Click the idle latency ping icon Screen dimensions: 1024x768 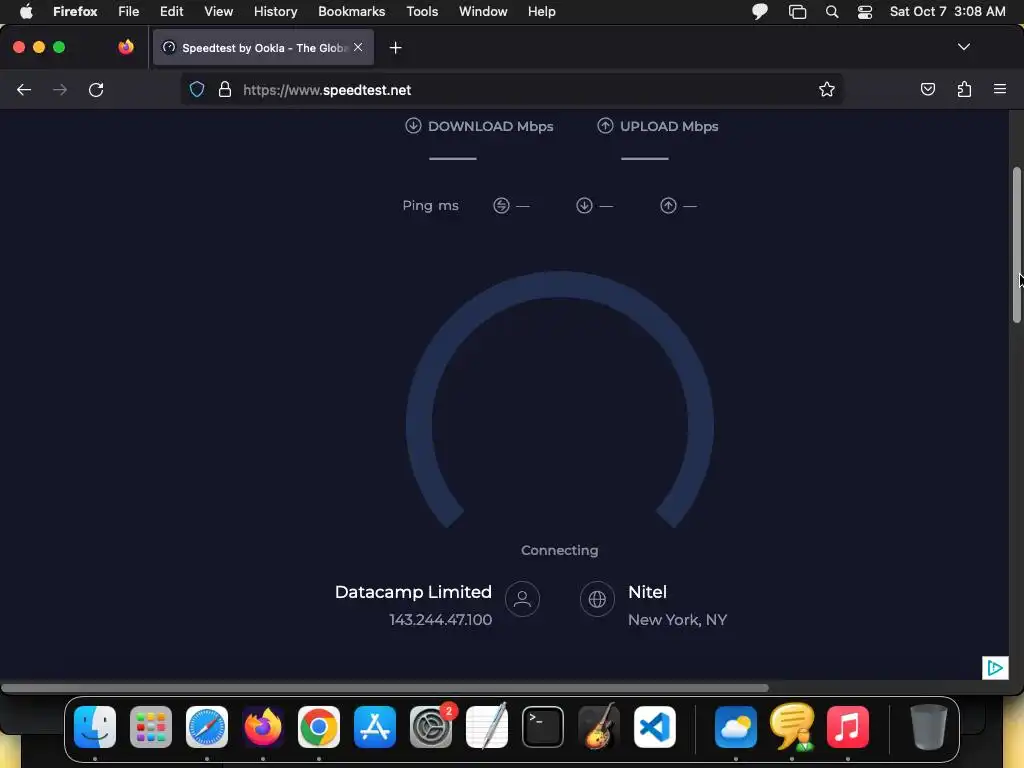tap(501, 206)
